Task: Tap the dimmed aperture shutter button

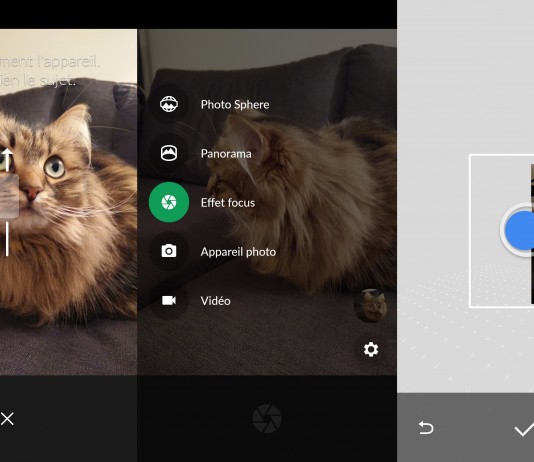Action: tap(267, 418)
